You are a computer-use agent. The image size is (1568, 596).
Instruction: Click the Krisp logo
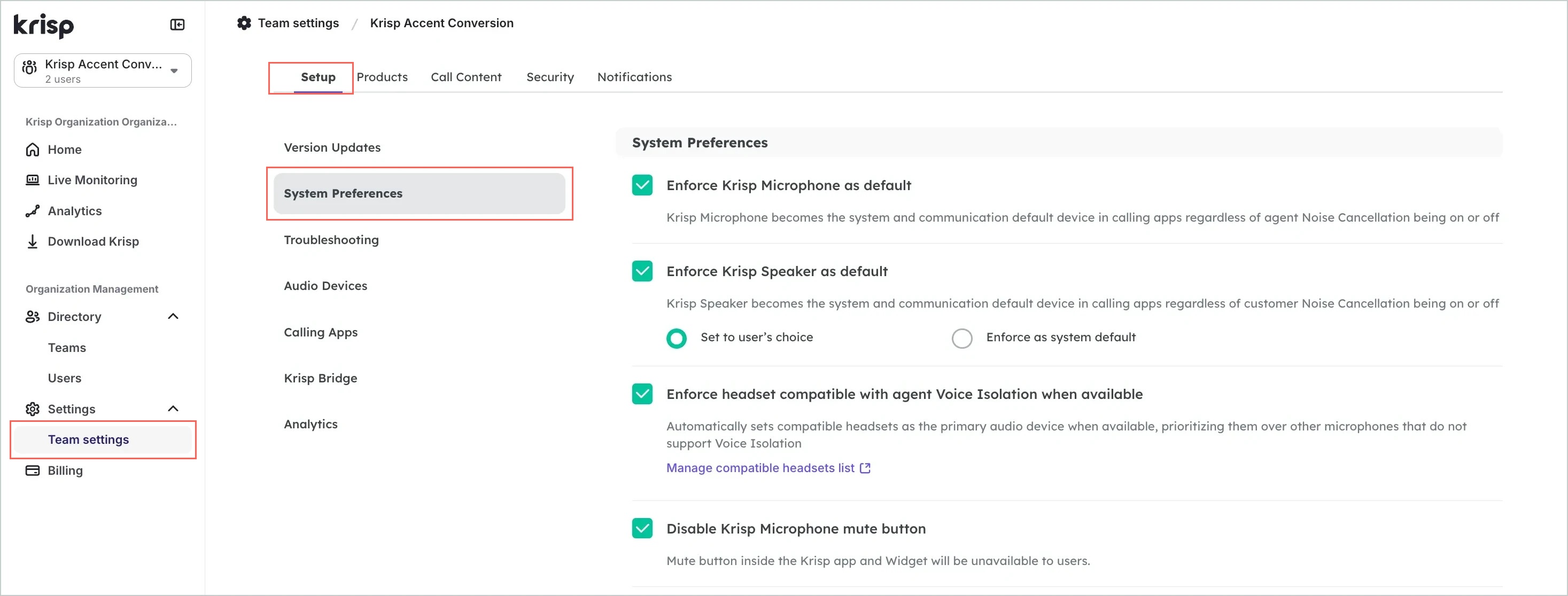point(44,25)
